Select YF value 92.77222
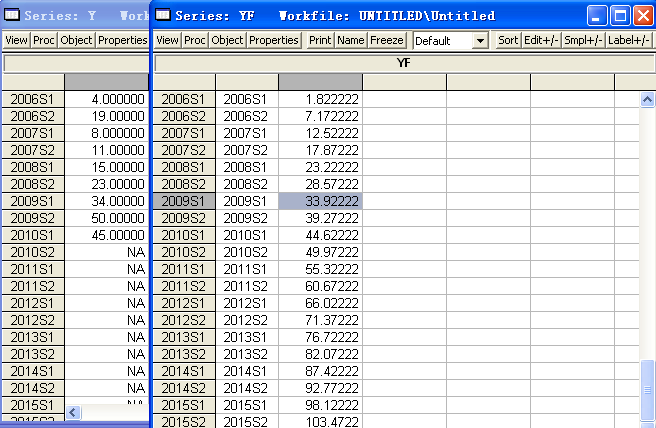Screen dimensions: 656x428 point(320,388)
